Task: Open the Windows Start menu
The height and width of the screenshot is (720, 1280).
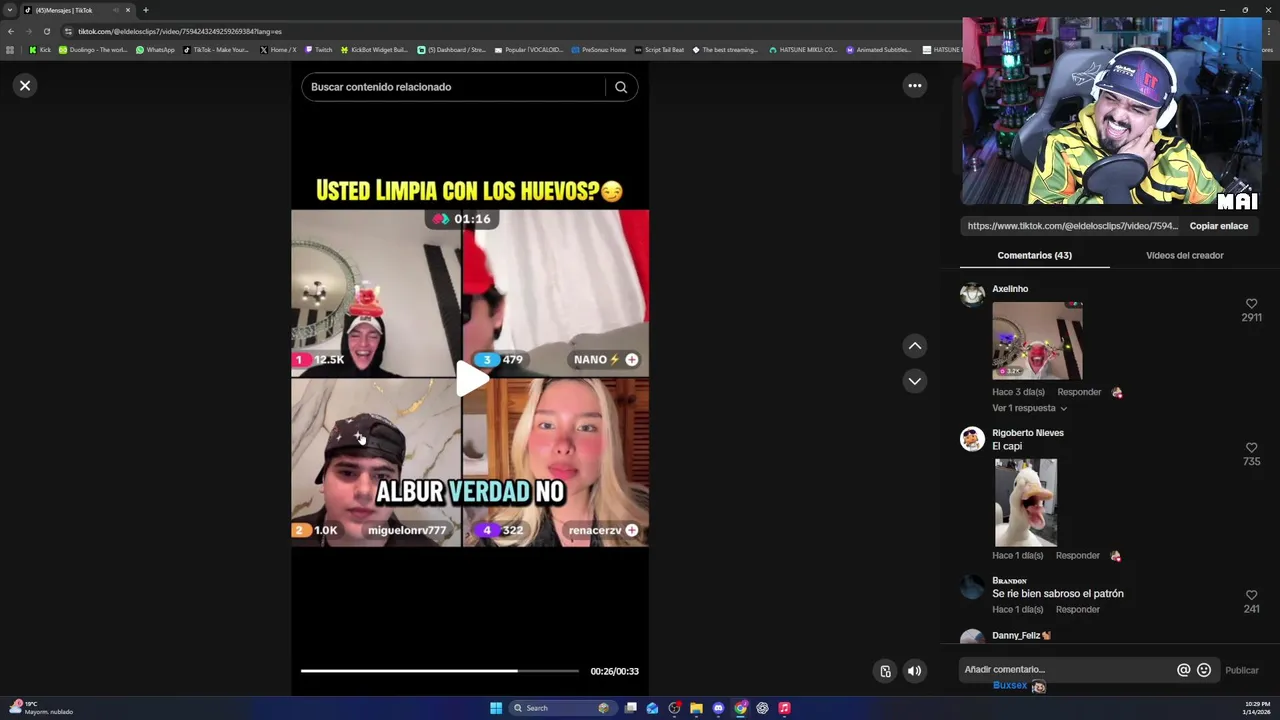Action: tap(496, 708)
